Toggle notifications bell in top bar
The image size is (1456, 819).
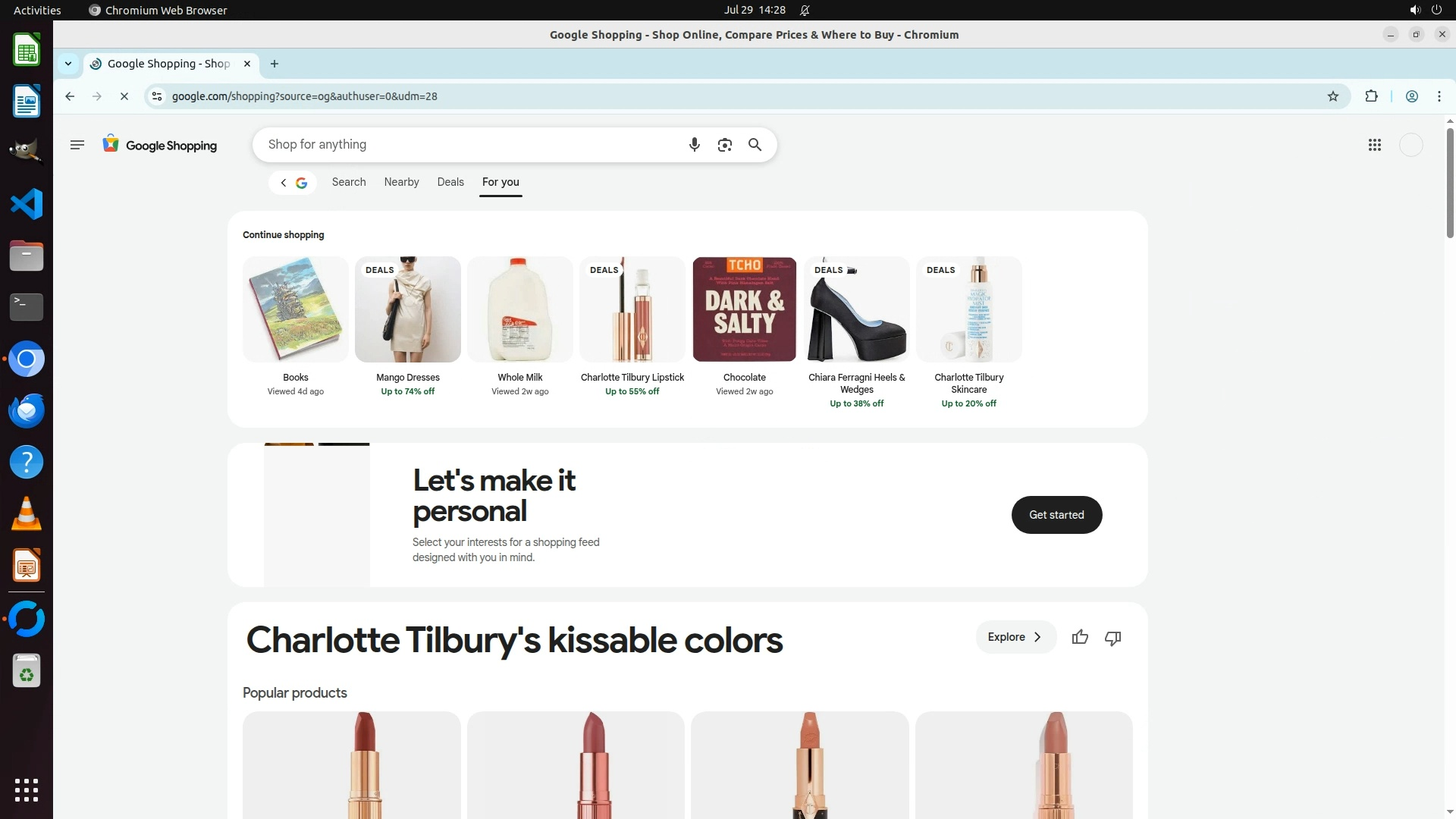coord(805,11)
